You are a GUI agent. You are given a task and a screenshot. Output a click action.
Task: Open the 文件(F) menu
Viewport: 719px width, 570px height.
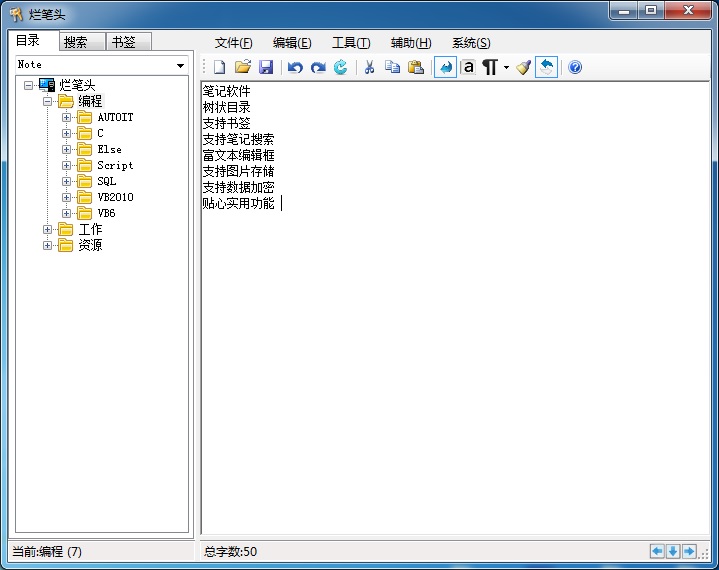pos(233,43)
